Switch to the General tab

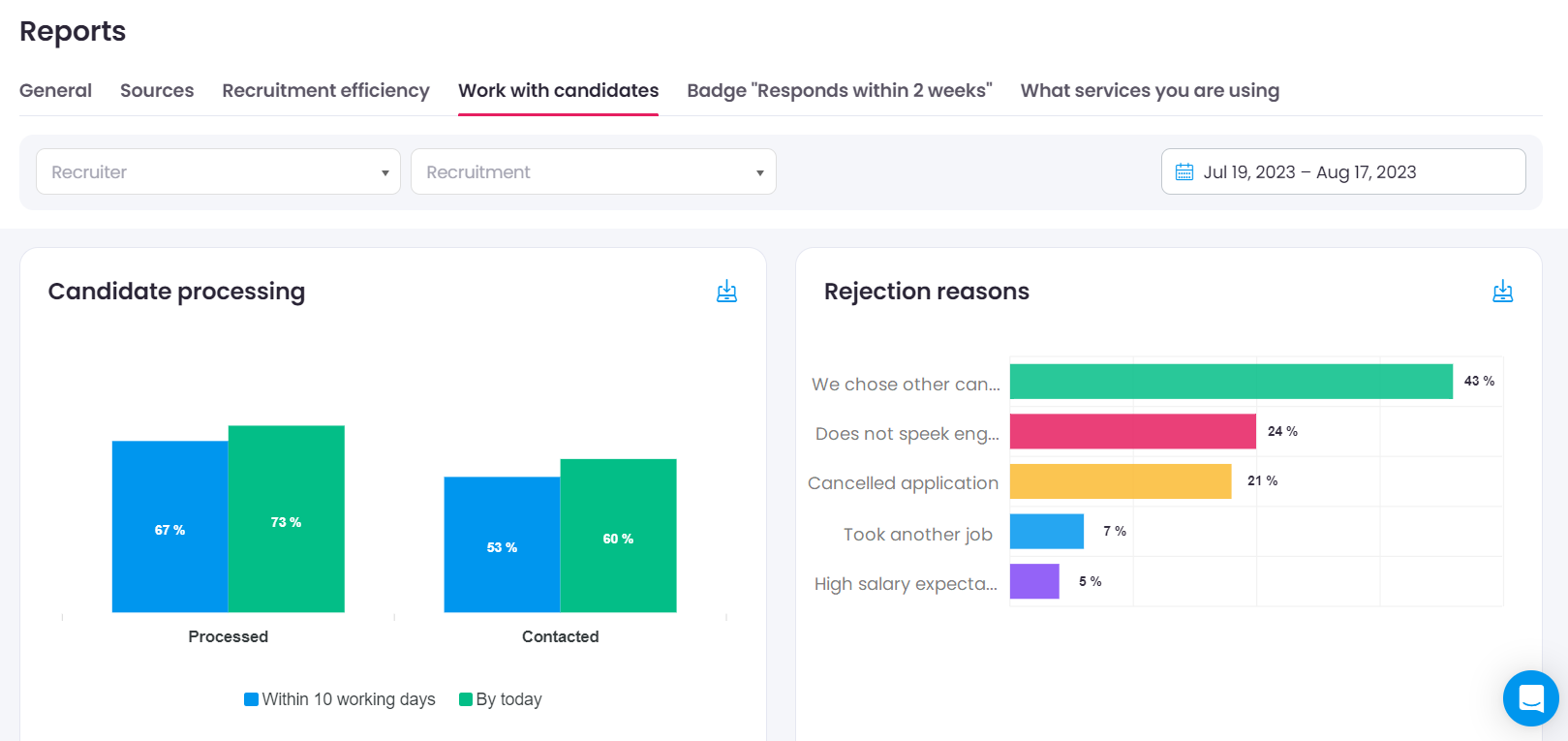[55, 91]
